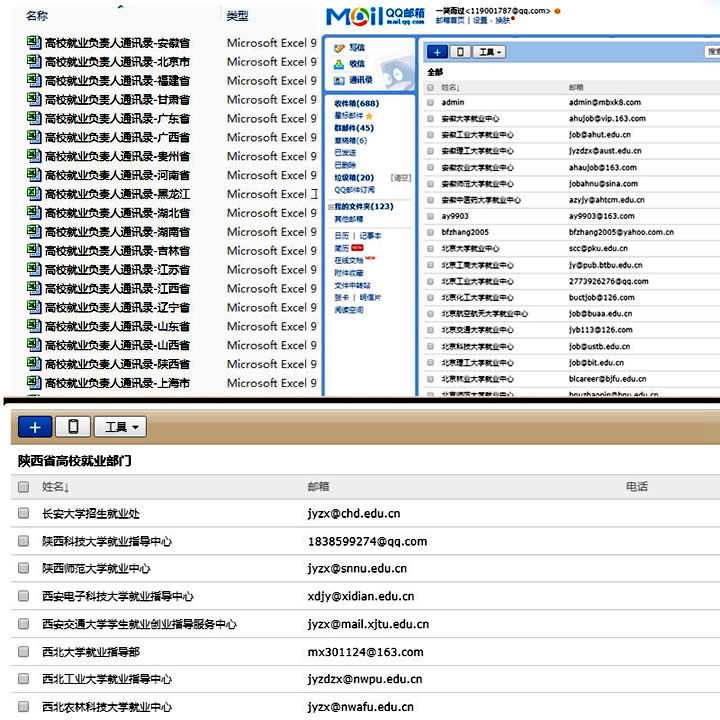Screen dimensions: 720x720
Task: Open the 通讯录 contacts icon in sidebar
Action: [340, 80]
